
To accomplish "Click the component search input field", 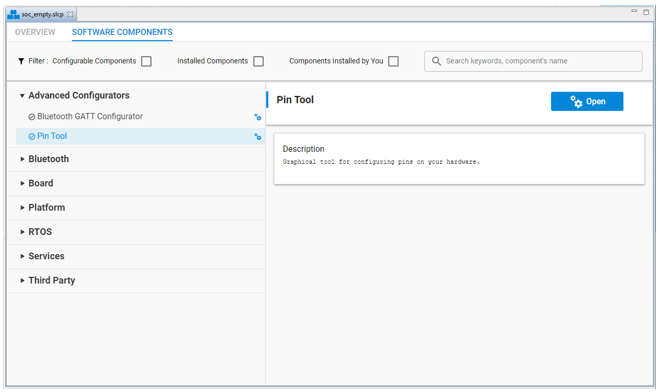I will coord(533,61).
